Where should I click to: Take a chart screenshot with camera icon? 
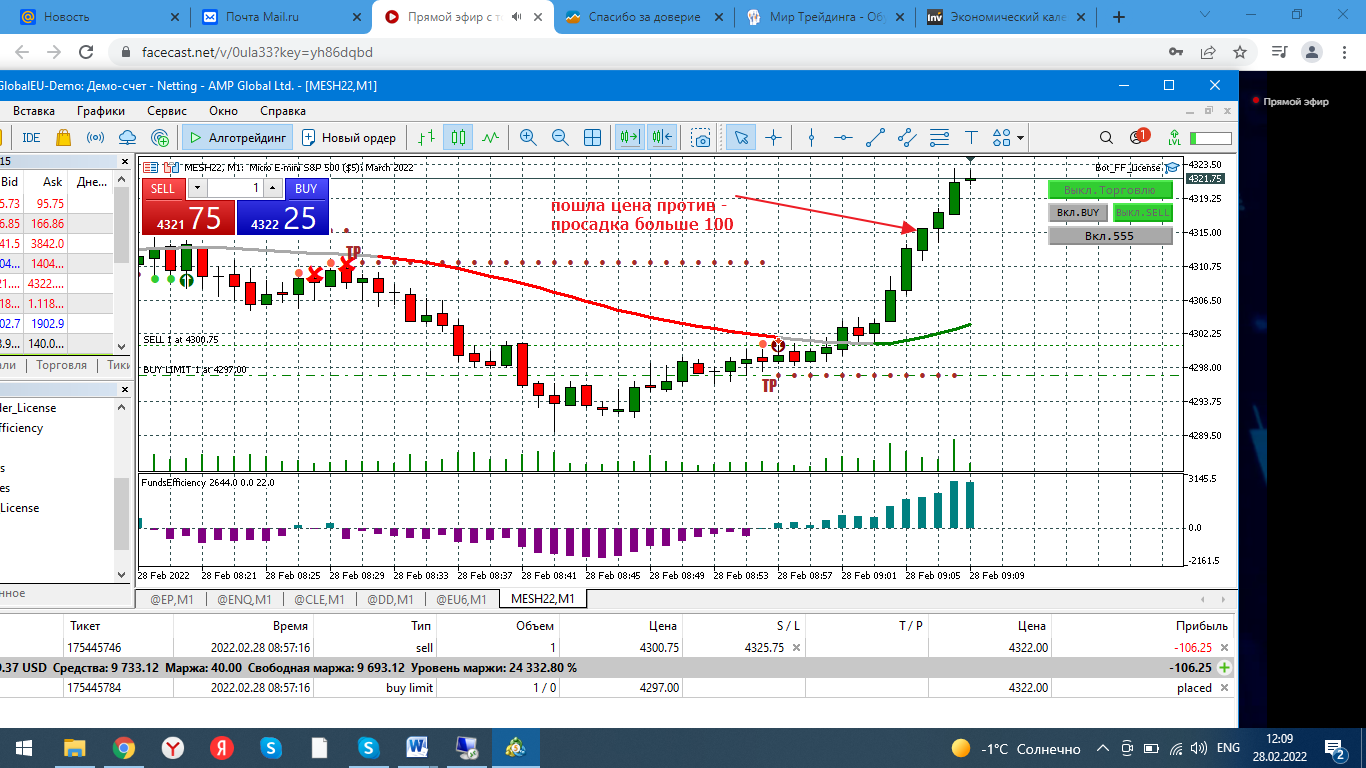pyautogui.click(x=702, y=138)
